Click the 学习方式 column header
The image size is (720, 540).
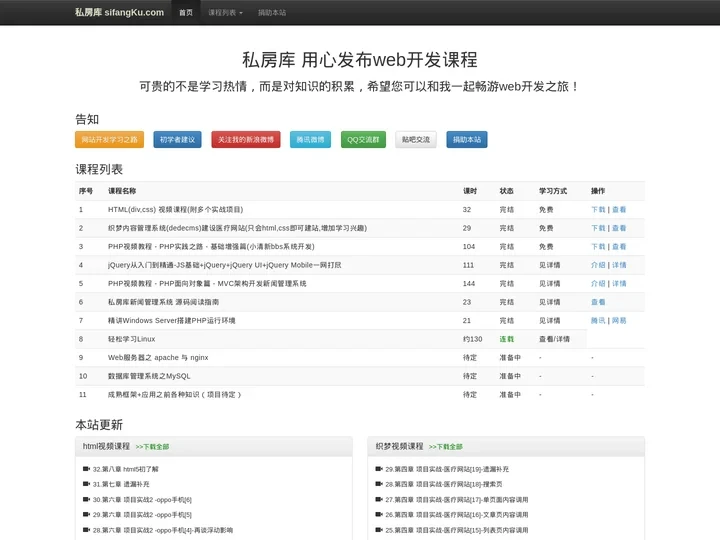click(x=553, y=191)
